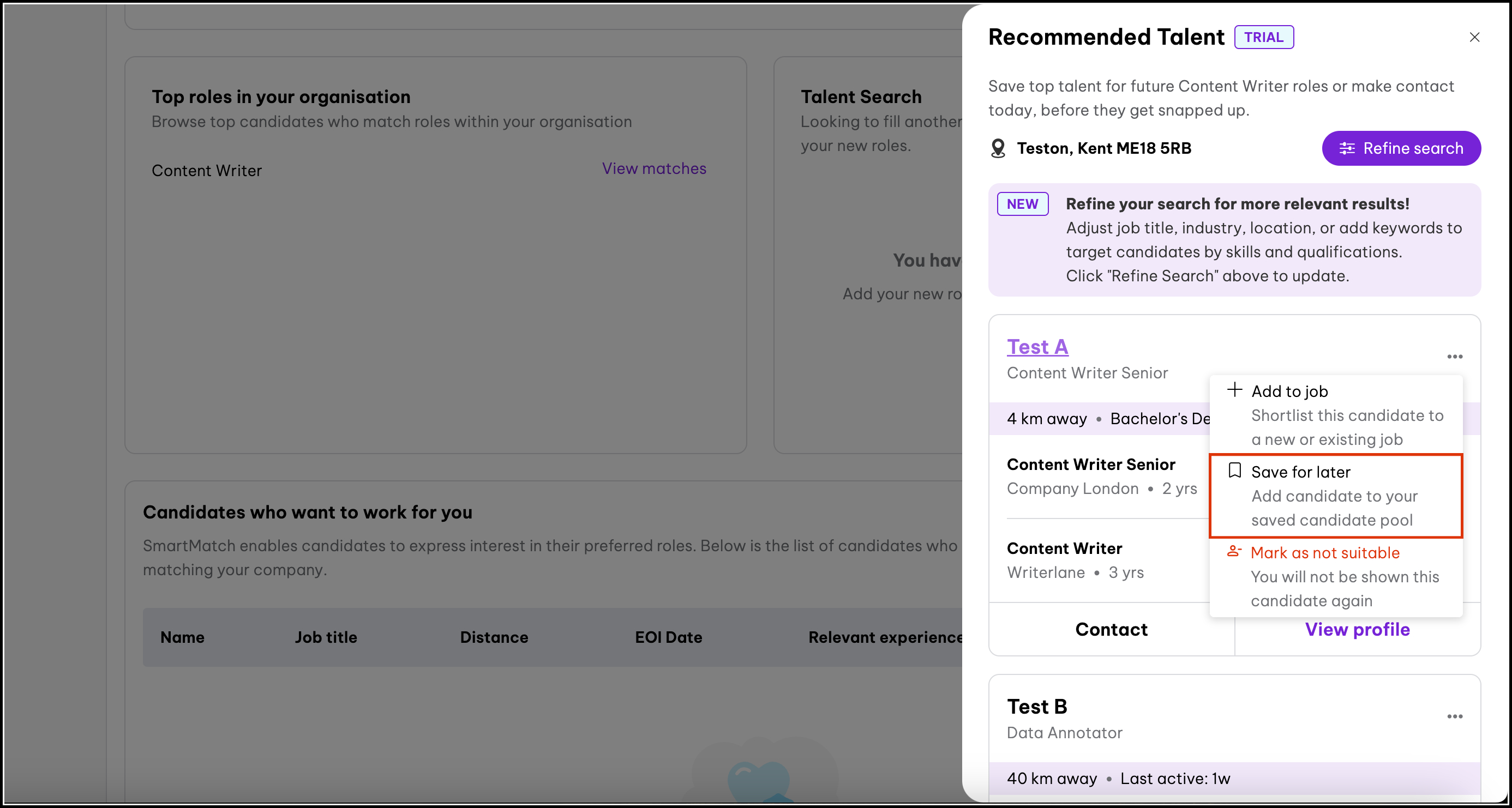Click Contact button for Test A
1512x808 pixels.
coord(1111,629)
